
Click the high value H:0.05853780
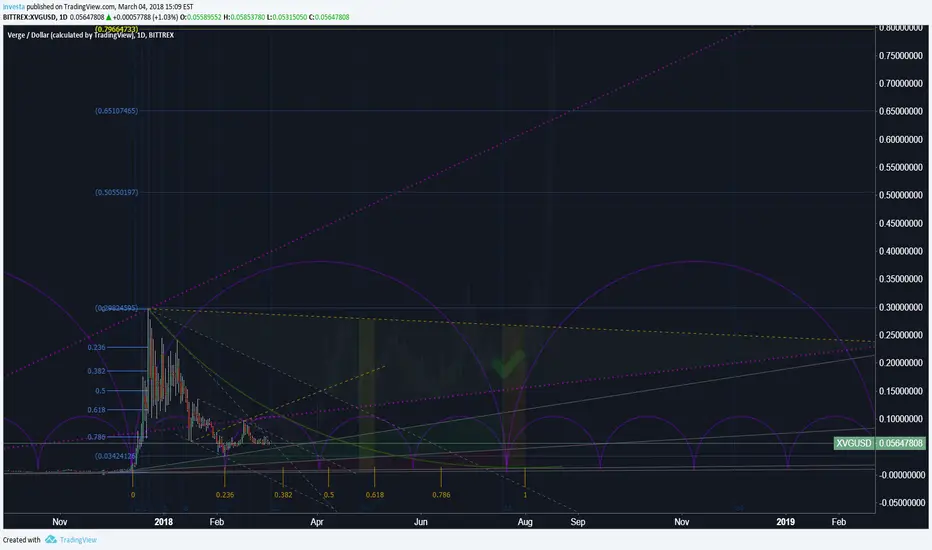[244, 17]
